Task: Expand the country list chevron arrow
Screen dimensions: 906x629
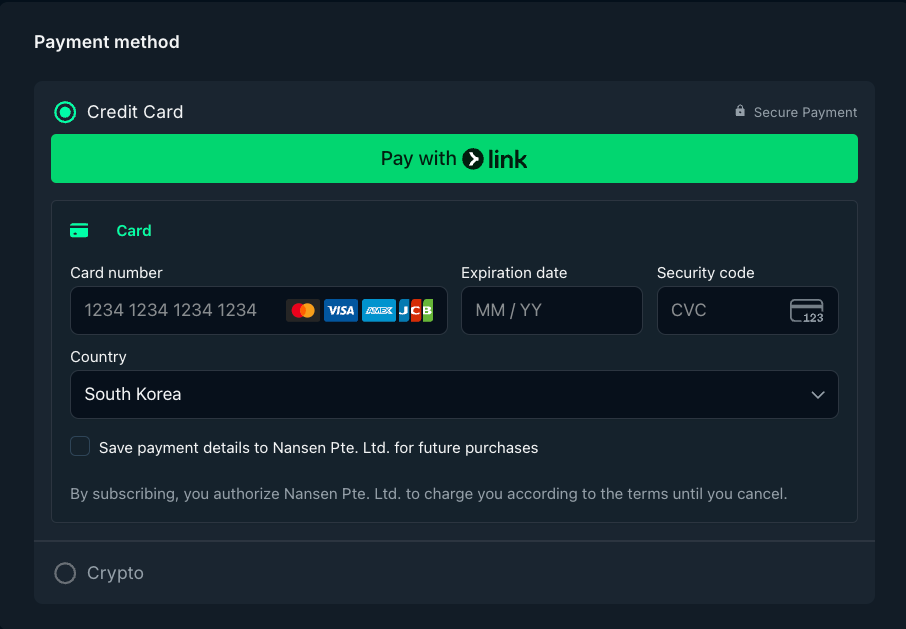Action: [x=818, y=395]
